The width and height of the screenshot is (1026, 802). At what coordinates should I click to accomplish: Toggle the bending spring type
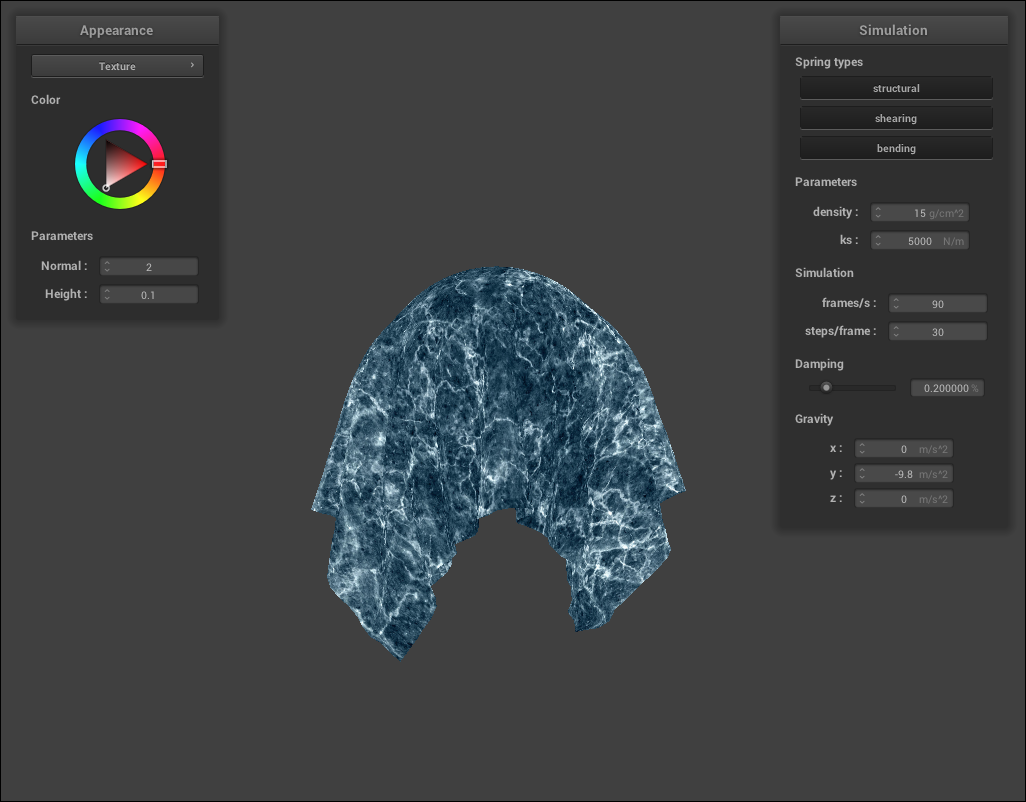point(896,148)
